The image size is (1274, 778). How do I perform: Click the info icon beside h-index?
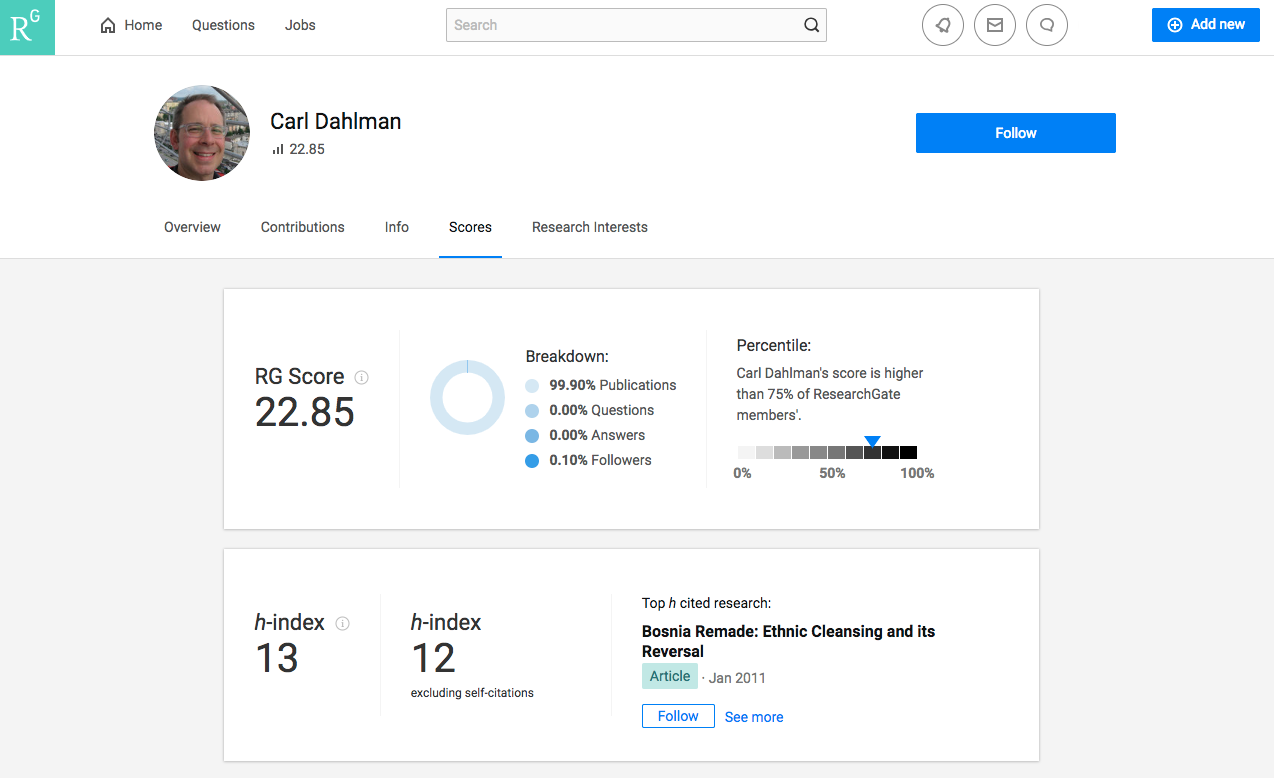click(x=342, y=623)
